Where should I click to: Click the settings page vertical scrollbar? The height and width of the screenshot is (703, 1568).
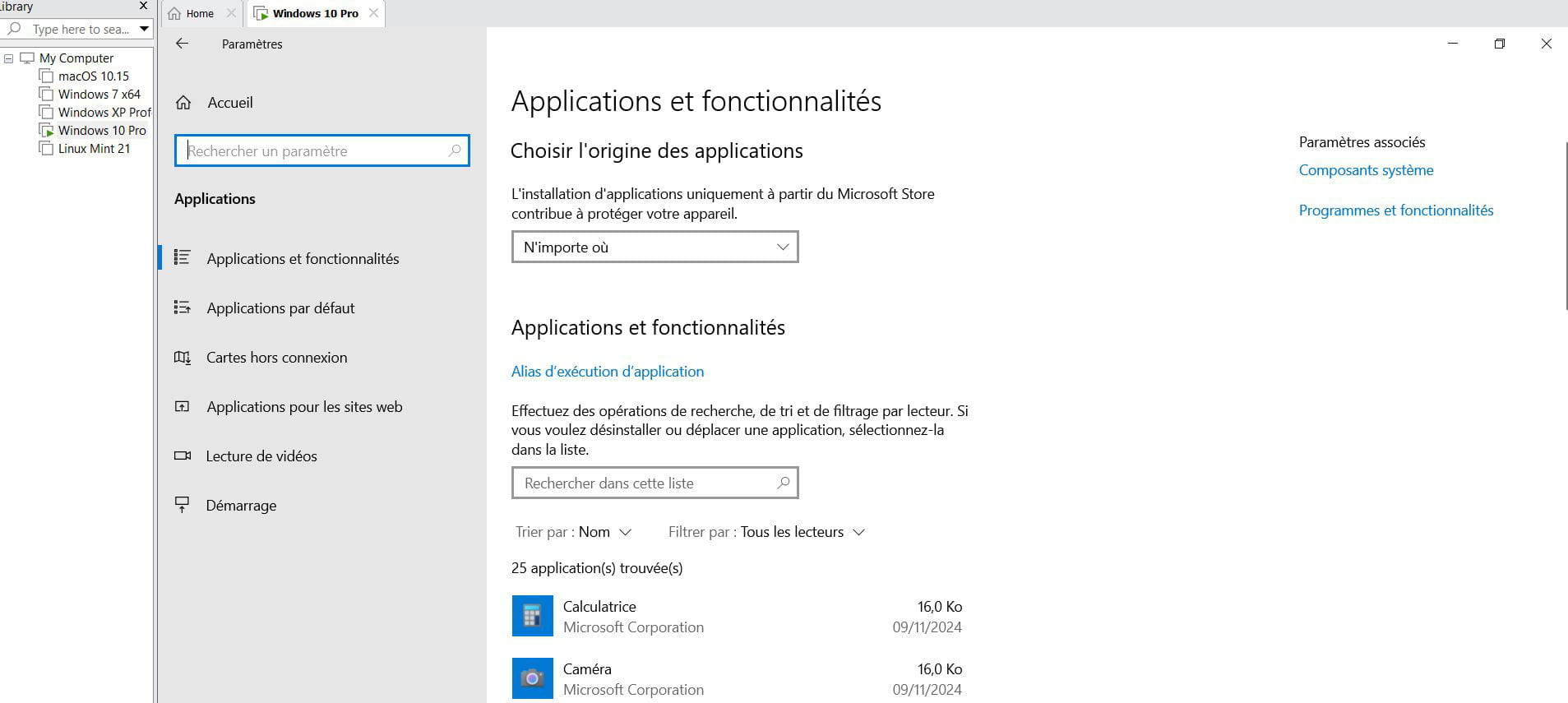[1566, 226]
